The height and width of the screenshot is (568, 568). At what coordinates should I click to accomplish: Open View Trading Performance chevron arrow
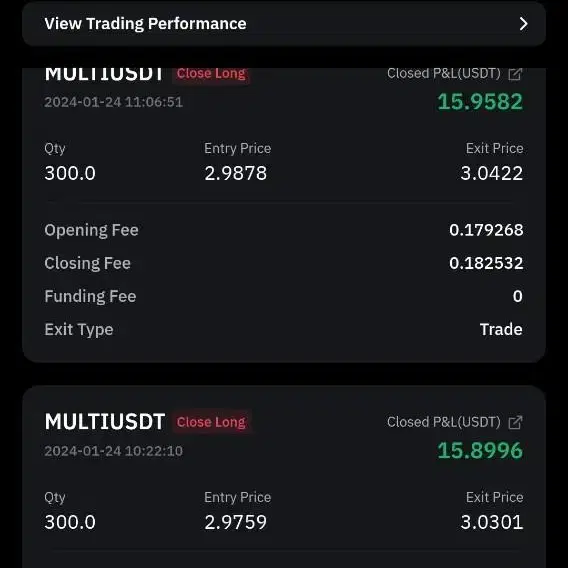point(523,24)
